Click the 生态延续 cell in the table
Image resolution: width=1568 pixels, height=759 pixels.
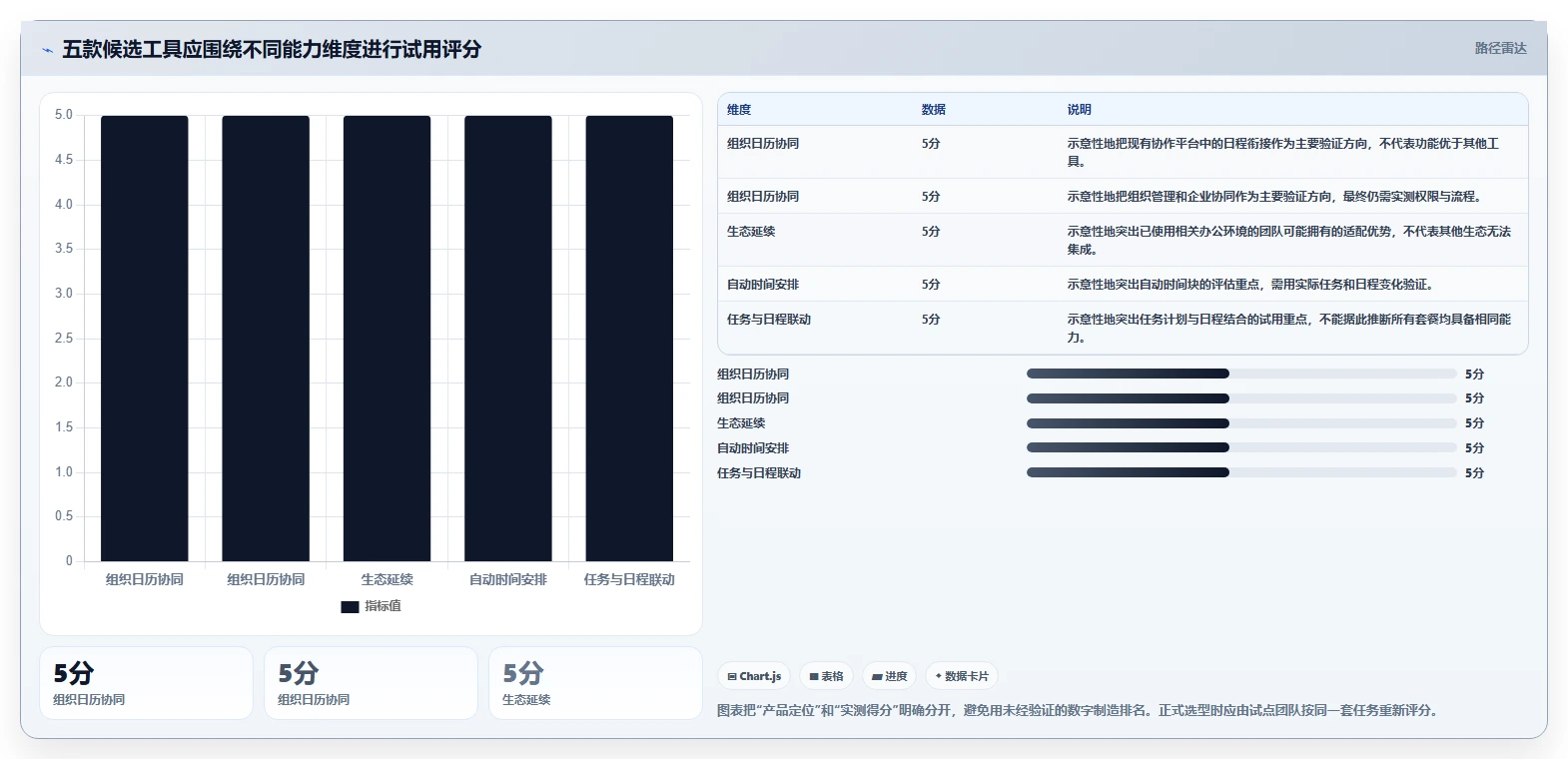click(x=751, y=232)
